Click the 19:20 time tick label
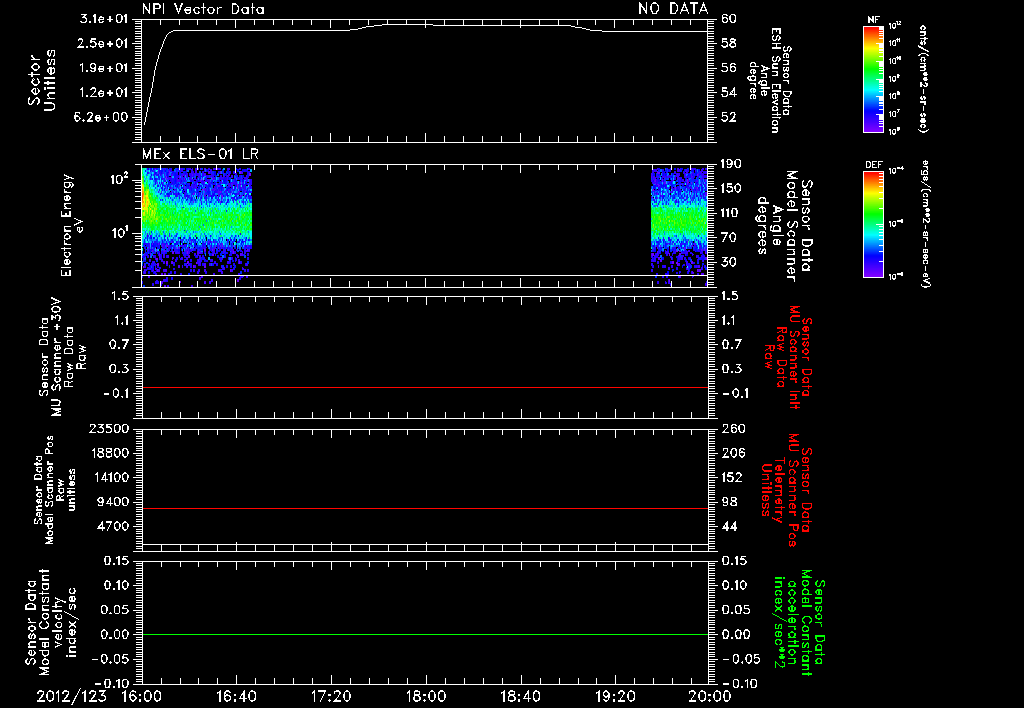 click(615, 696)
